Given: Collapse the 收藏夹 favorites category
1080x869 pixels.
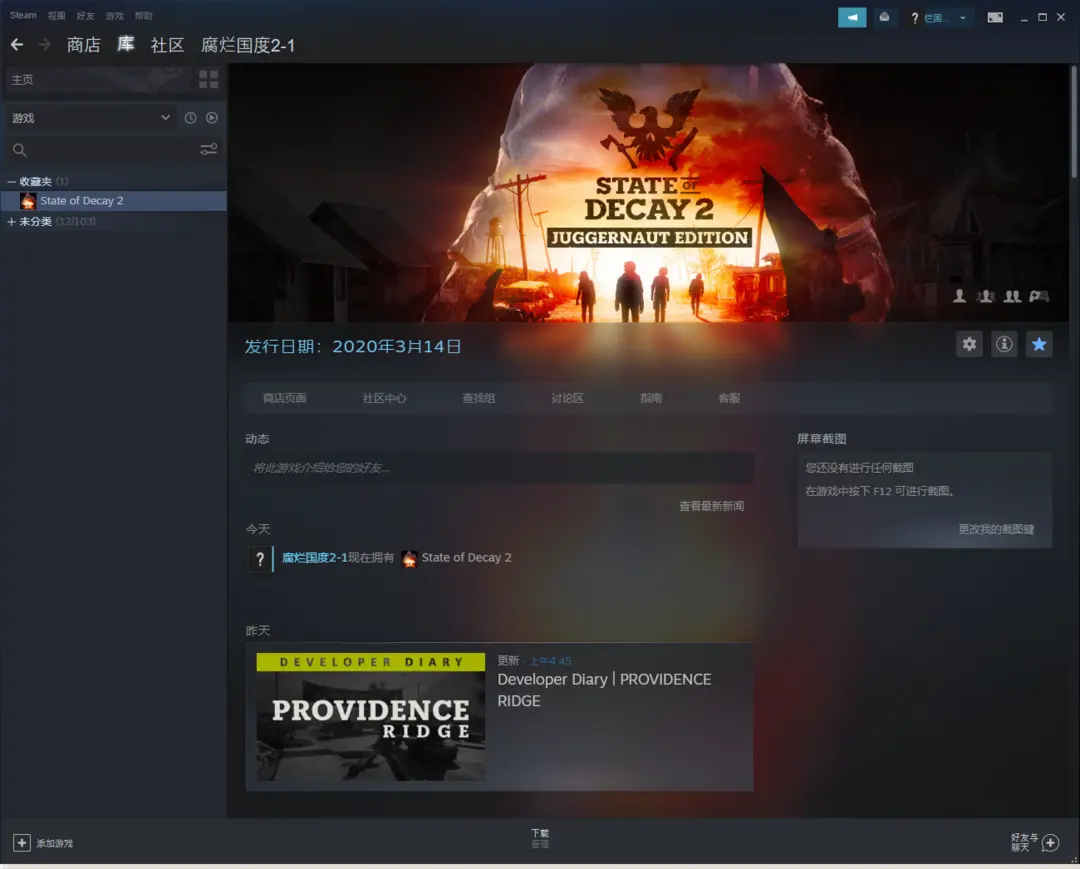Looking at the screenshot, I should (11, 182).
